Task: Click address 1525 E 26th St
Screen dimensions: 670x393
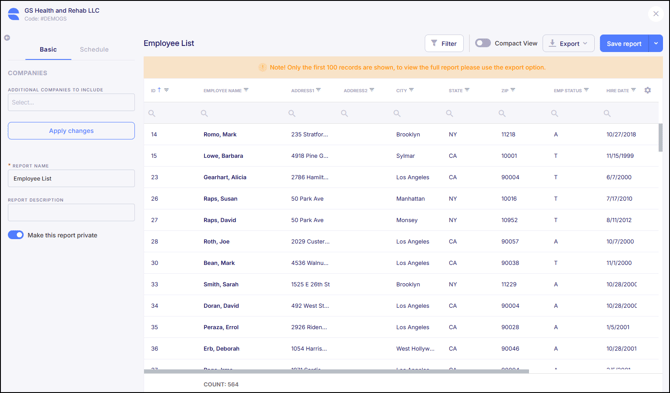Action: click(311, 284)
